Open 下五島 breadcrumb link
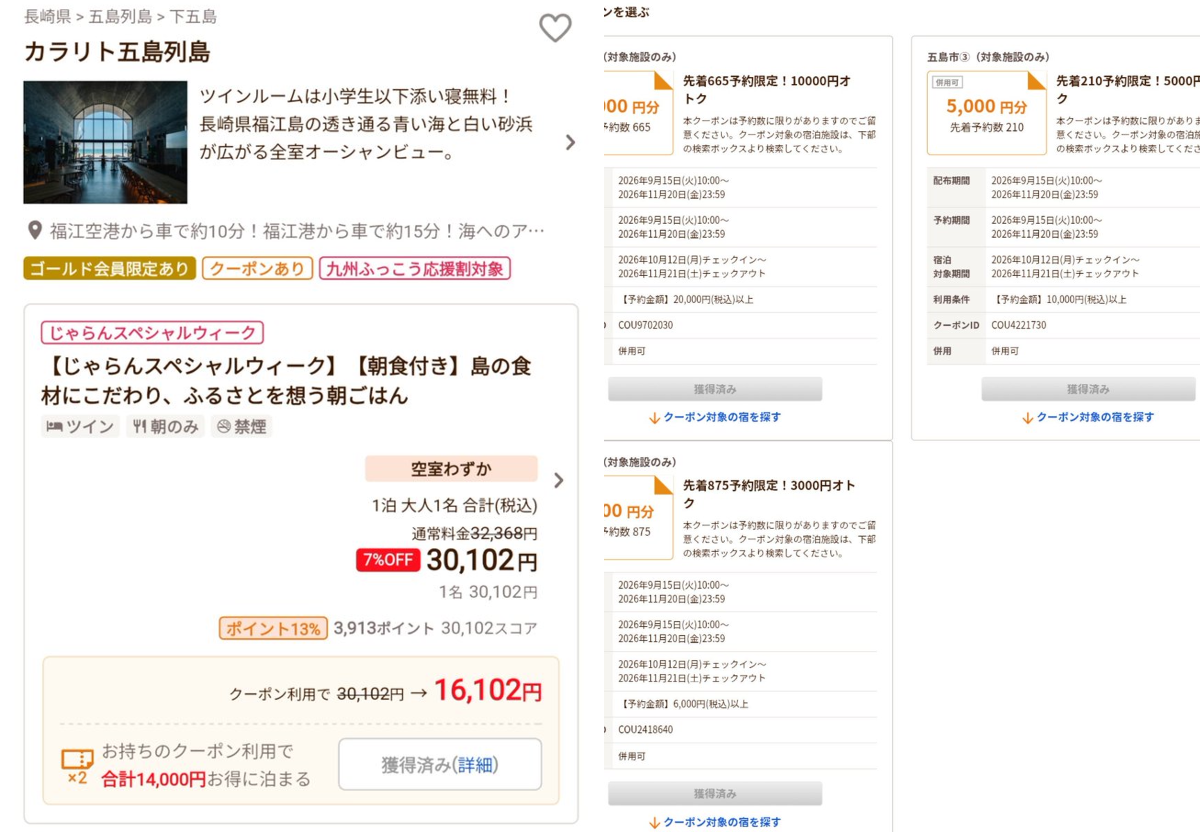The height and width of the screenshot is (832, 1200). (193, 16)
